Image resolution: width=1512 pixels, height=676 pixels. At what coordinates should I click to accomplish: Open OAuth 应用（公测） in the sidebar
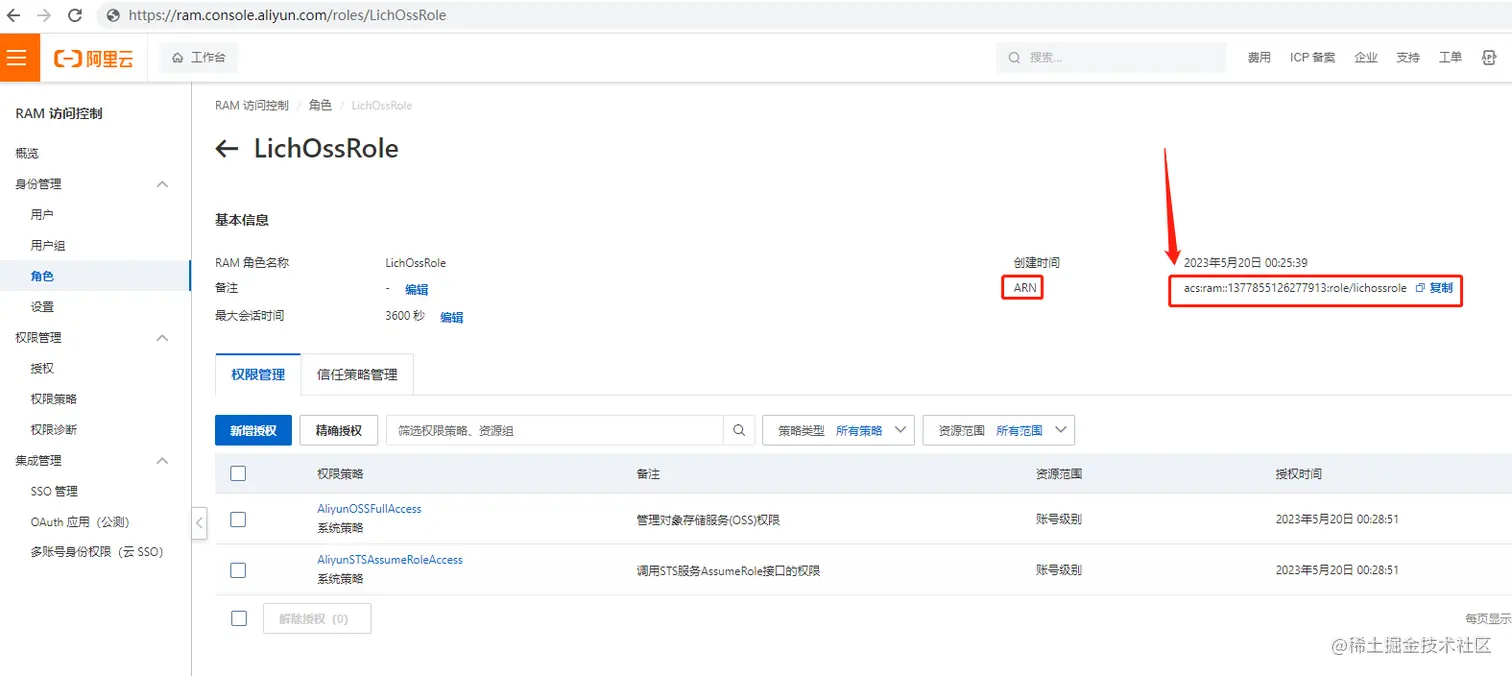tap(80, 522)
